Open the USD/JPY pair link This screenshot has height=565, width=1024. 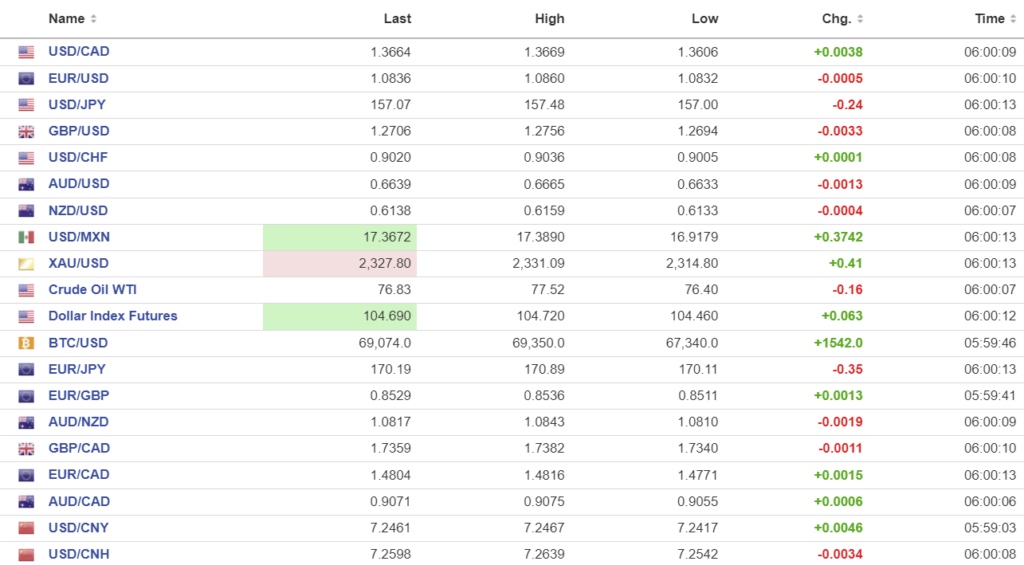coord(78,105)
